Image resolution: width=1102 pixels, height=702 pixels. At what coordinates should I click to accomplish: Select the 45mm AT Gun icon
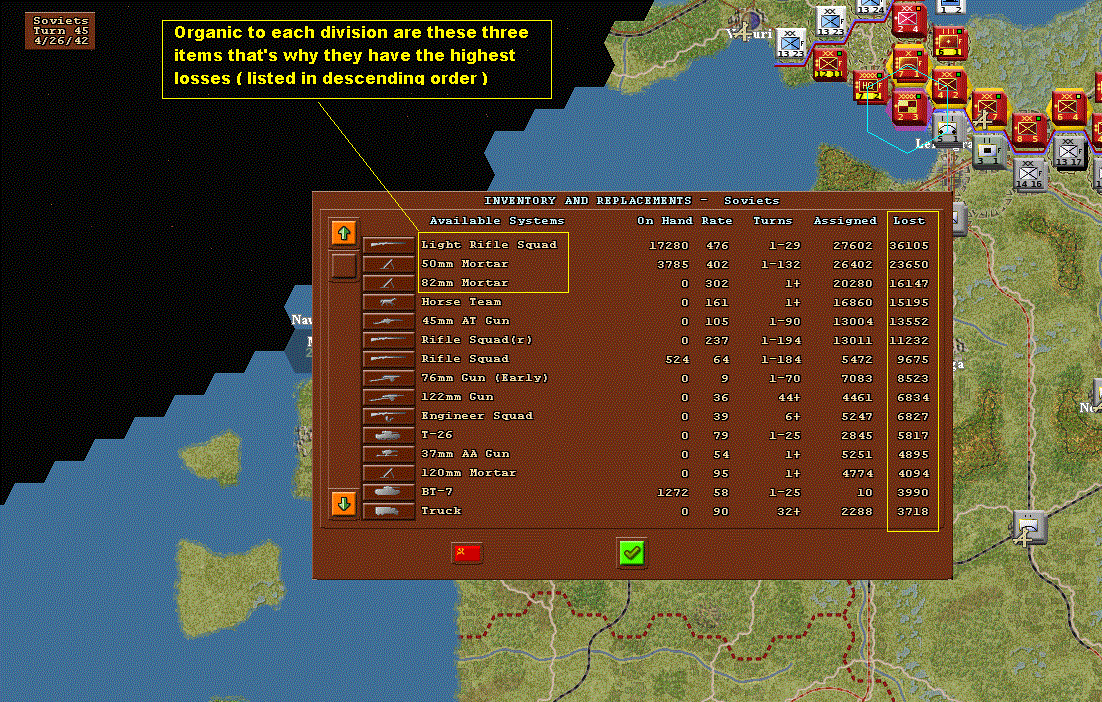[x=388, y=321]
